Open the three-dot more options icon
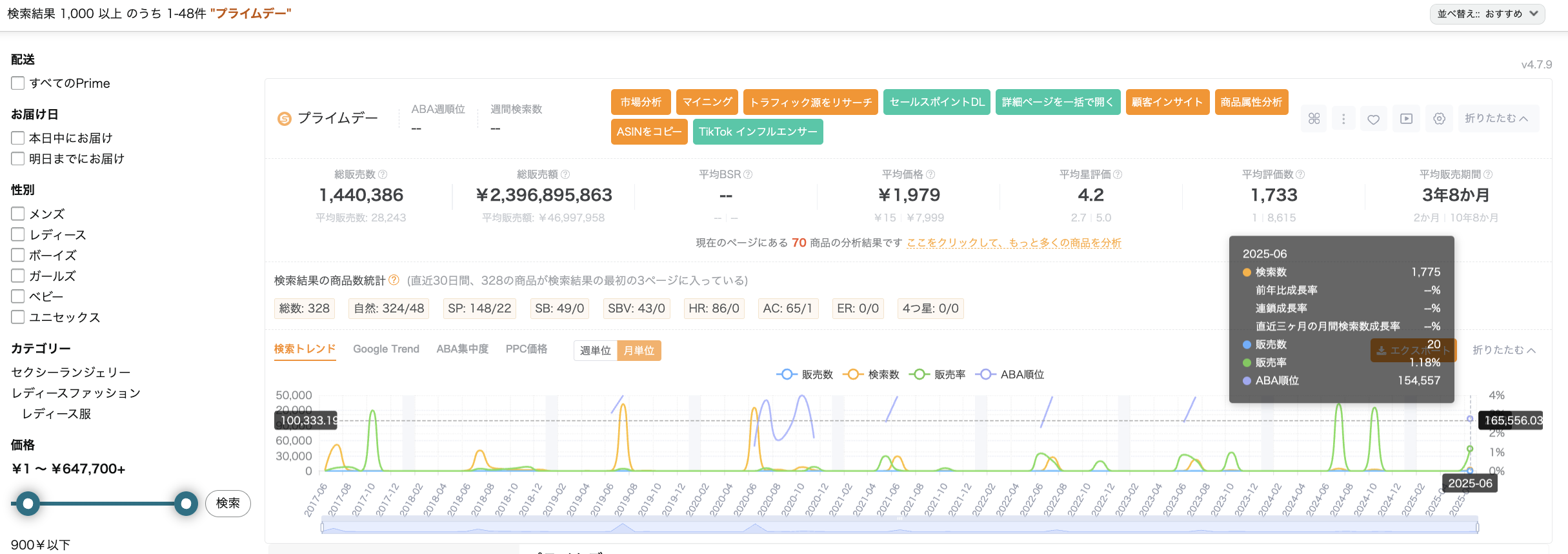1568x554 pixels. click(1343, 119)
